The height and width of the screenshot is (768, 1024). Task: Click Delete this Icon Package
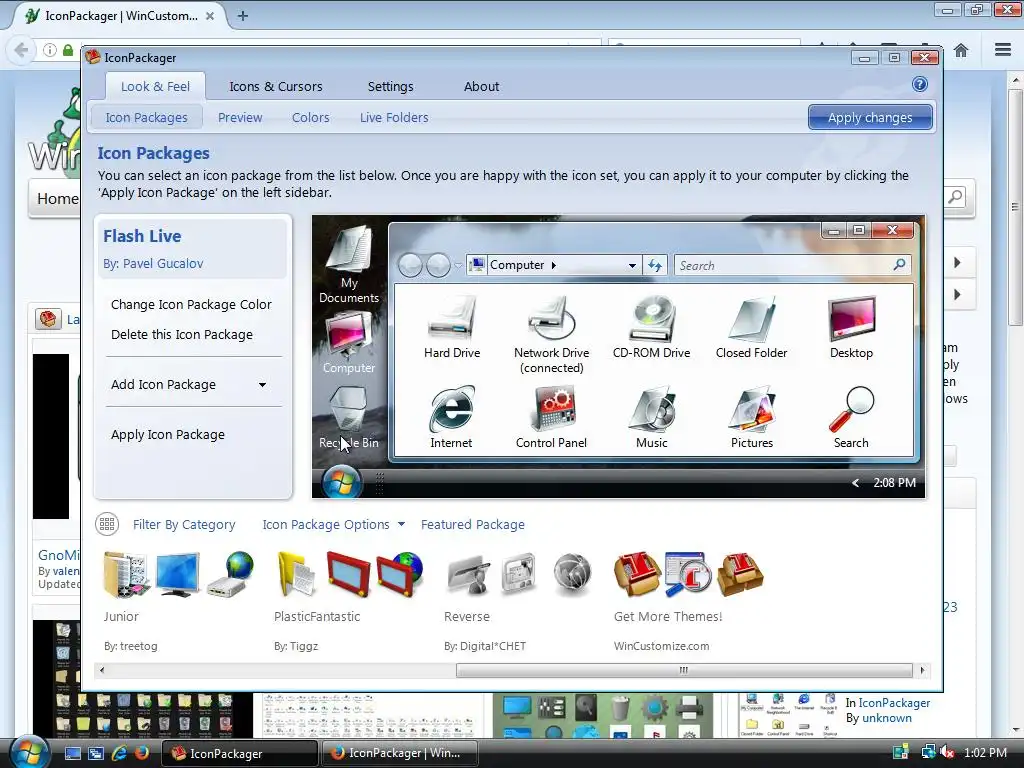pos(182,334)
